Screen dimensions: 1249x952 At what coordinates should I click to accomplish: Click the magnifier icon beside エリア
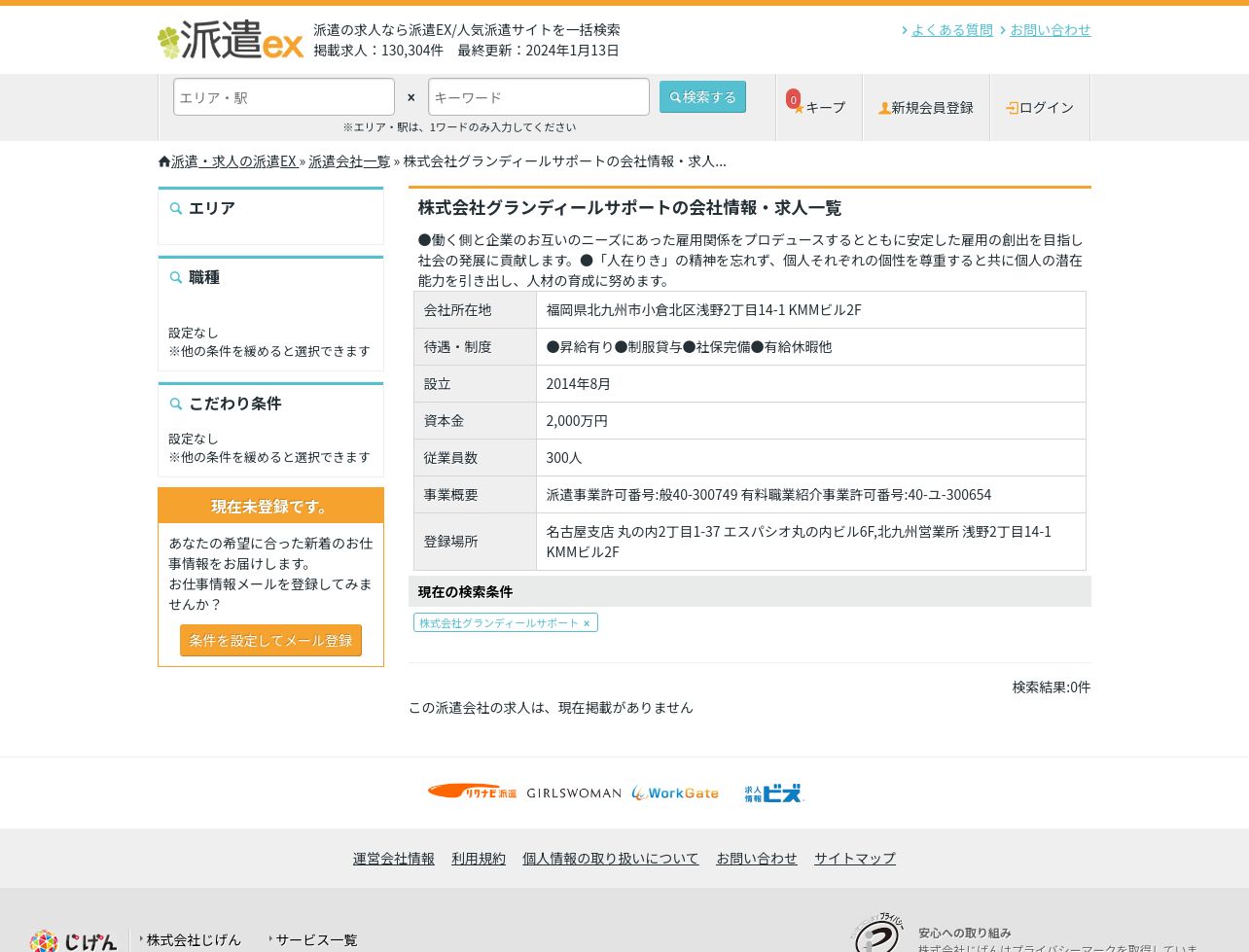[x=176, y=208]
